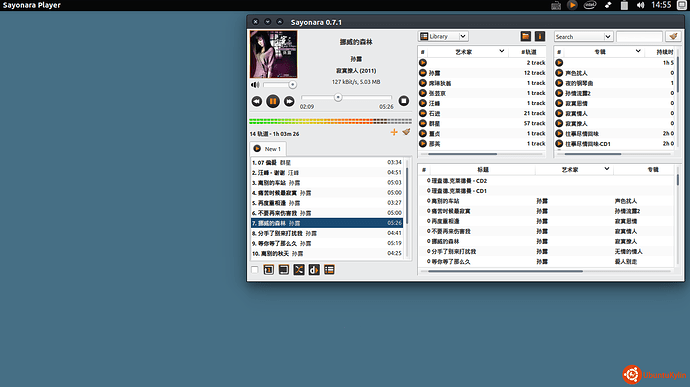Toggle the list-style button at playlist bottom
The image size is (690, 387).
329,269
